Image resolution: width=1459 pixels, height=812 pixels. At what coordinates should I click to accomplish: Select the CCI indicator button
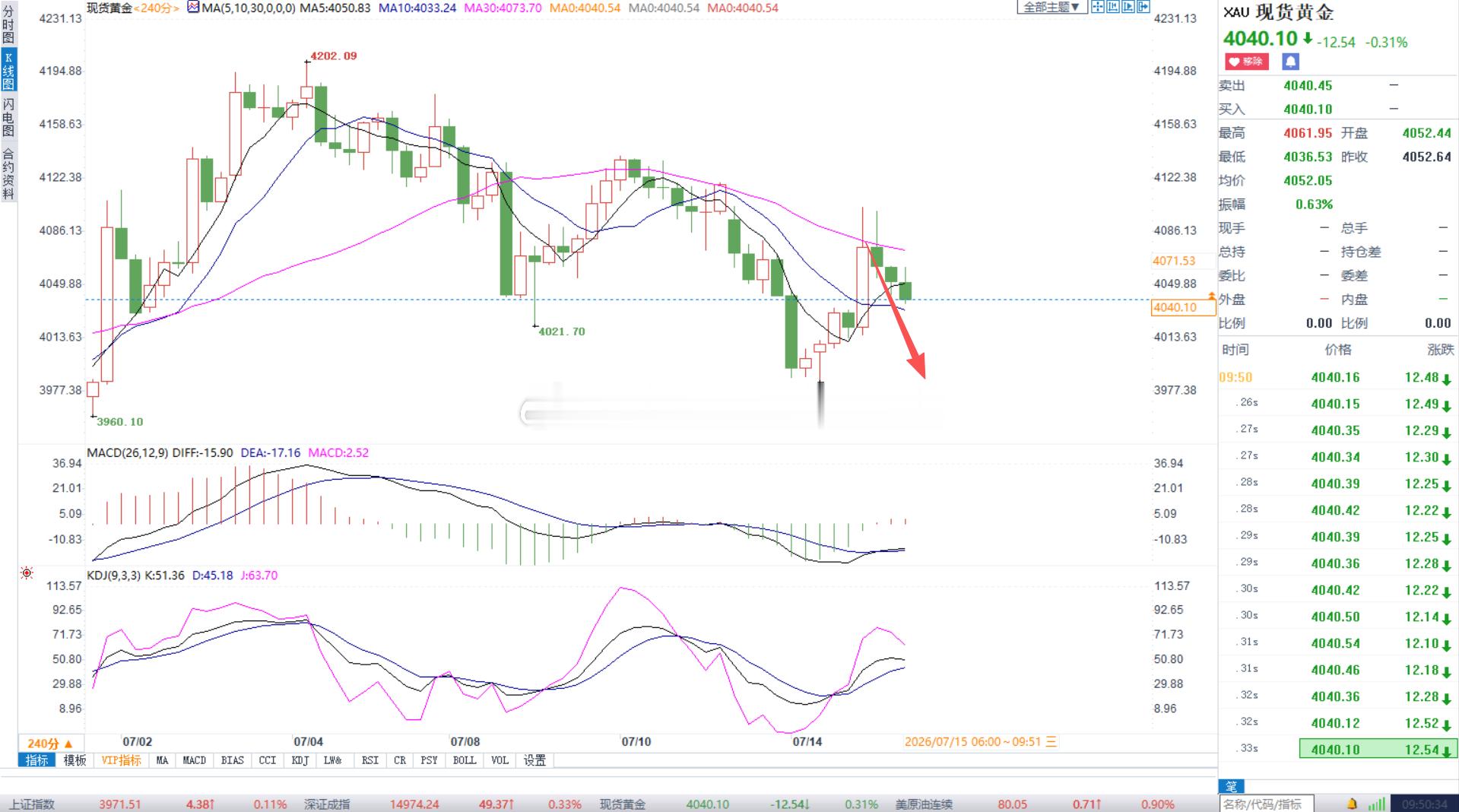coord(268,760)
